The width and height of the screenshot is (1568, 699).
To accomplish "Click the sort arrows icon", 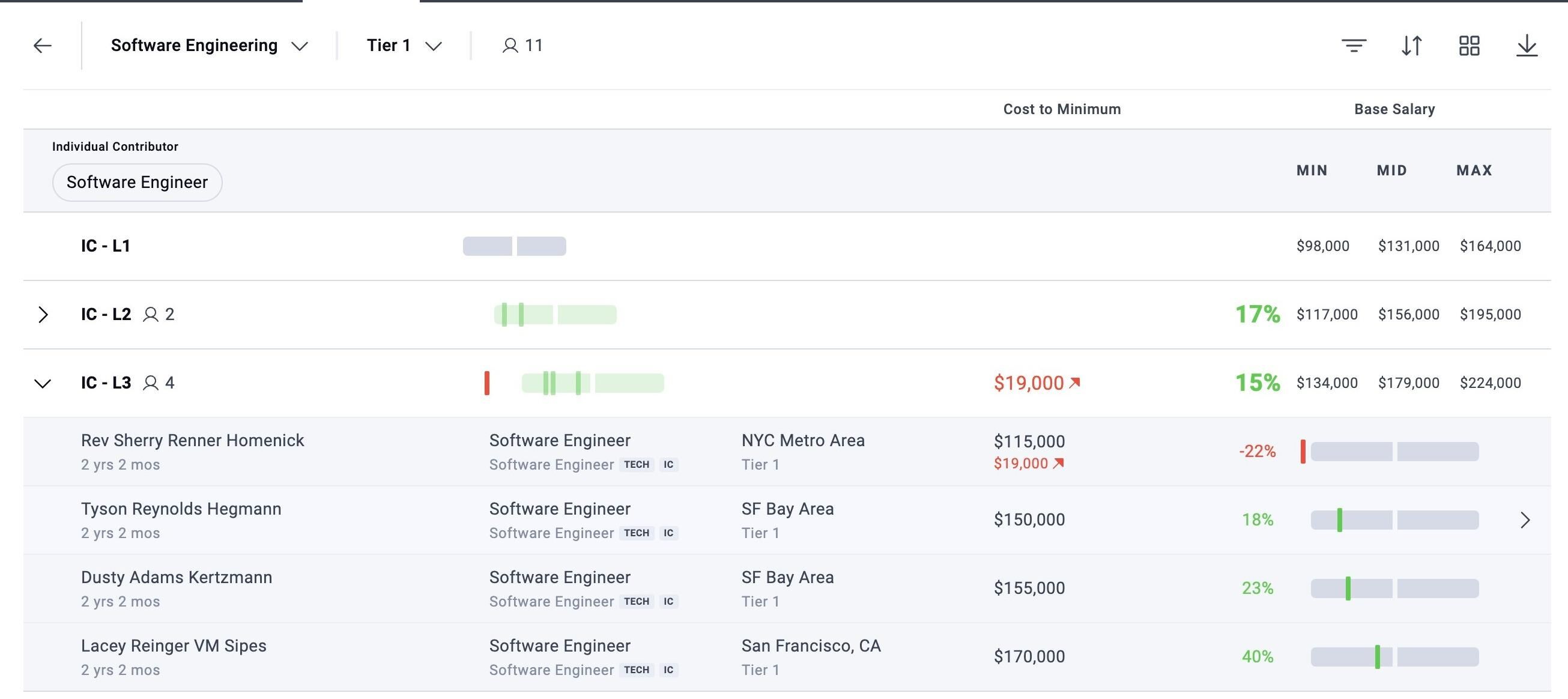I will pyautogui.click(x=1412, y=46).
